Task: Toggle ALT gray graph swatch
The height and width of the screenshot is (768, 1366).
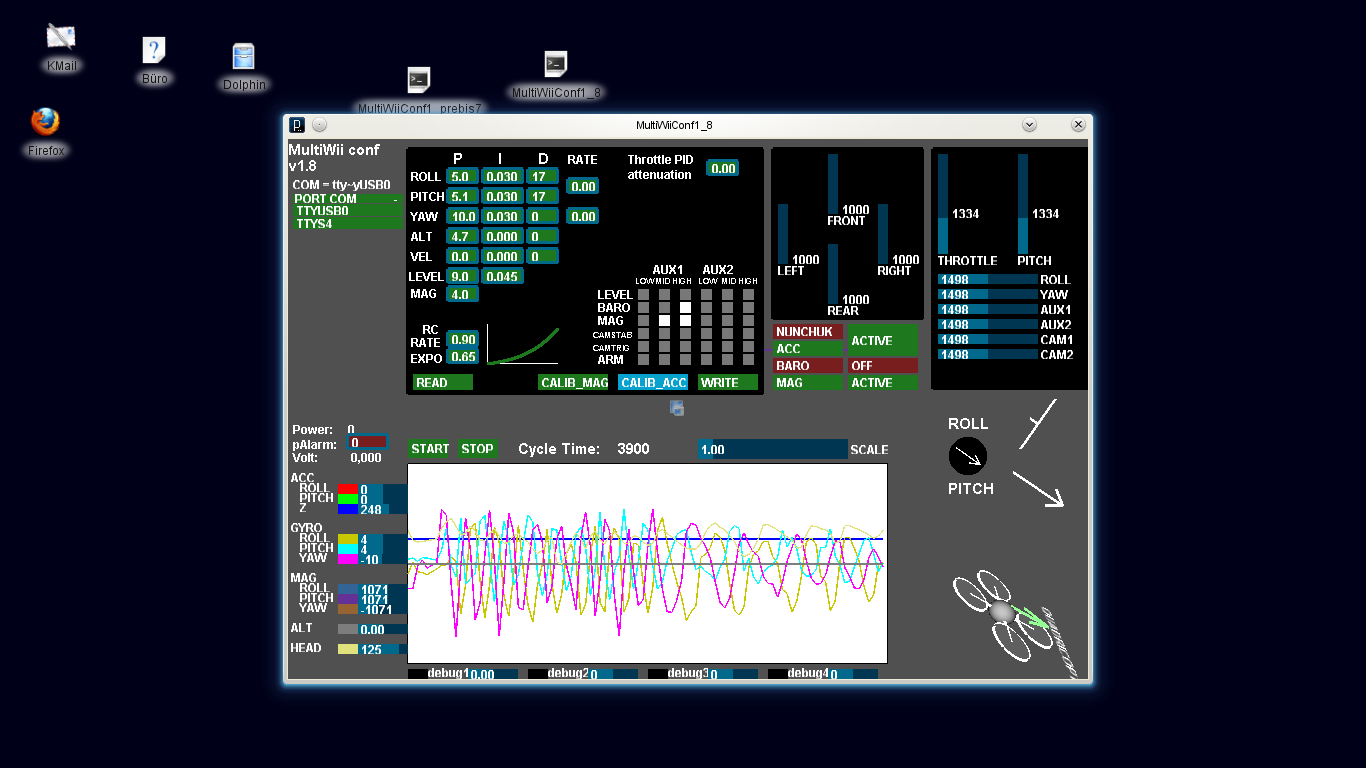Action: 347,629
